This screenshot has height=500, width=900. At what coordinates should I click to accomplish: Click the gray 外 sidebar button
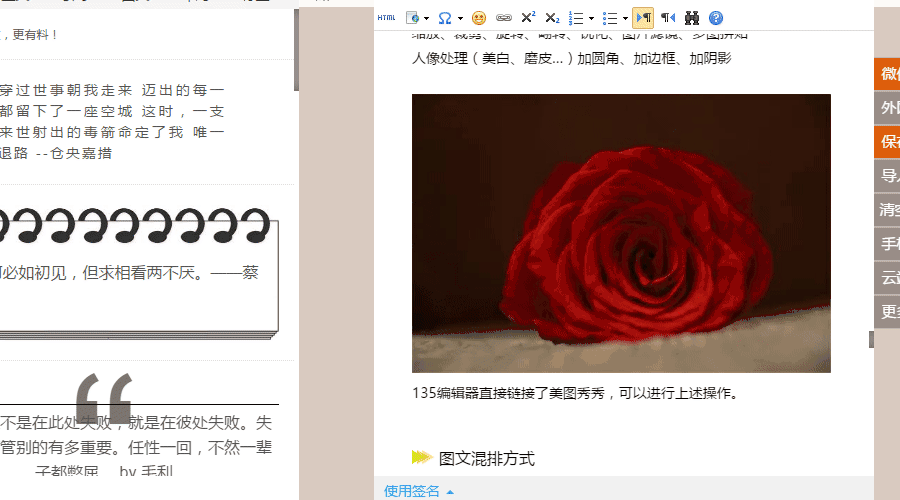tap(887, 108)
